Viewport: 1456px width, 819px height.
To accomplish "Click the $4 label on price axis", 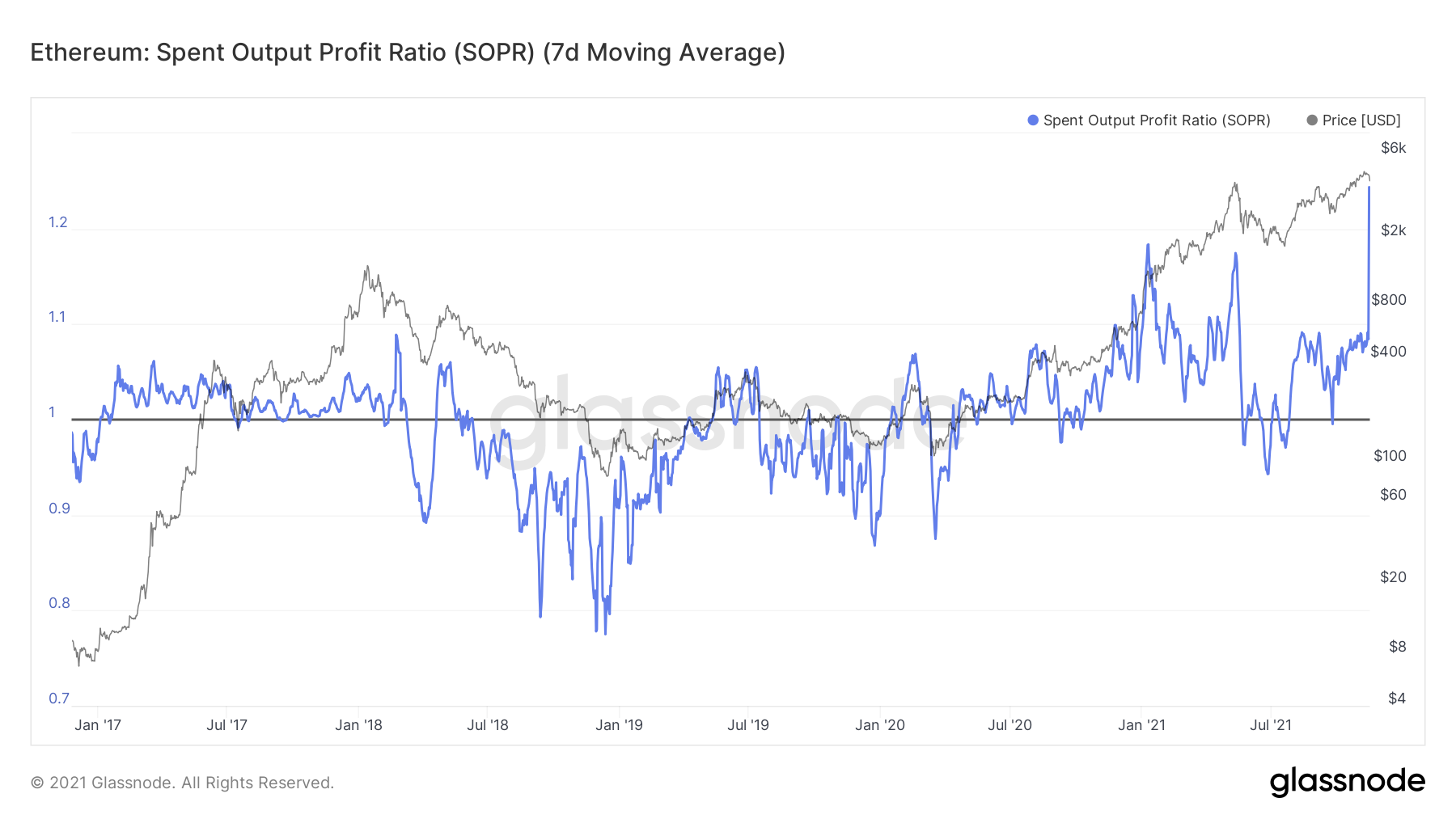I will (1397, 699).
